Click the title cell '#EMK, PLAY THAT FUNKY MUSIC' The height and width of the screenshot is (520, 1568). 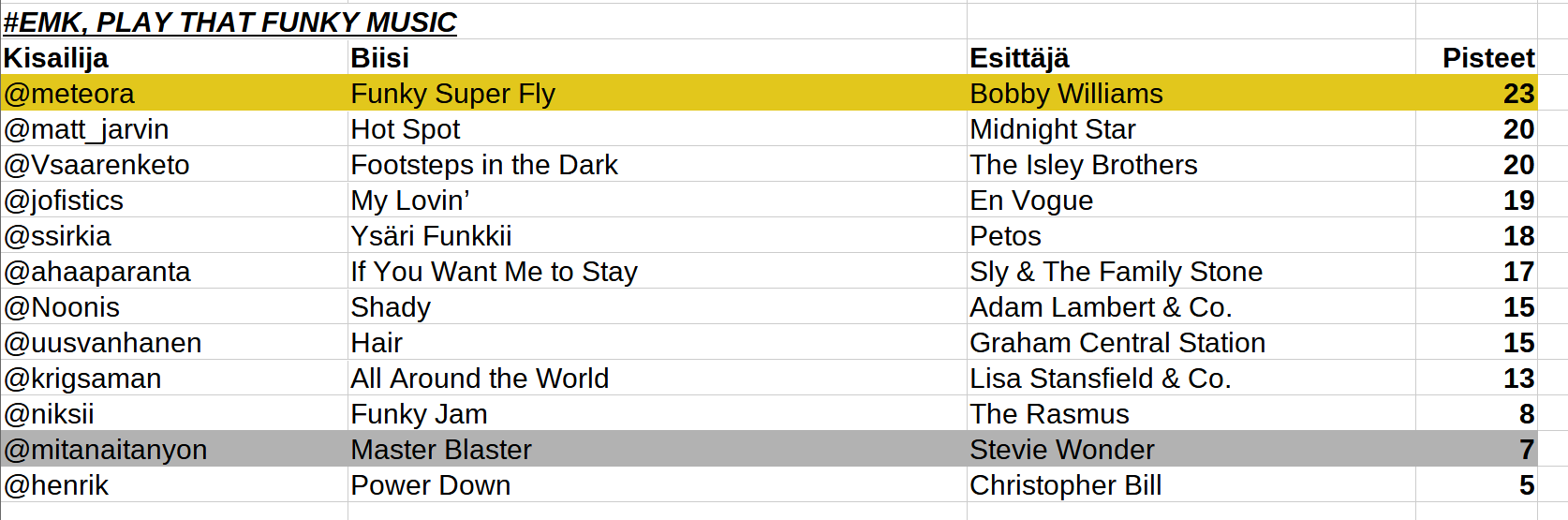tap(230, 22)
